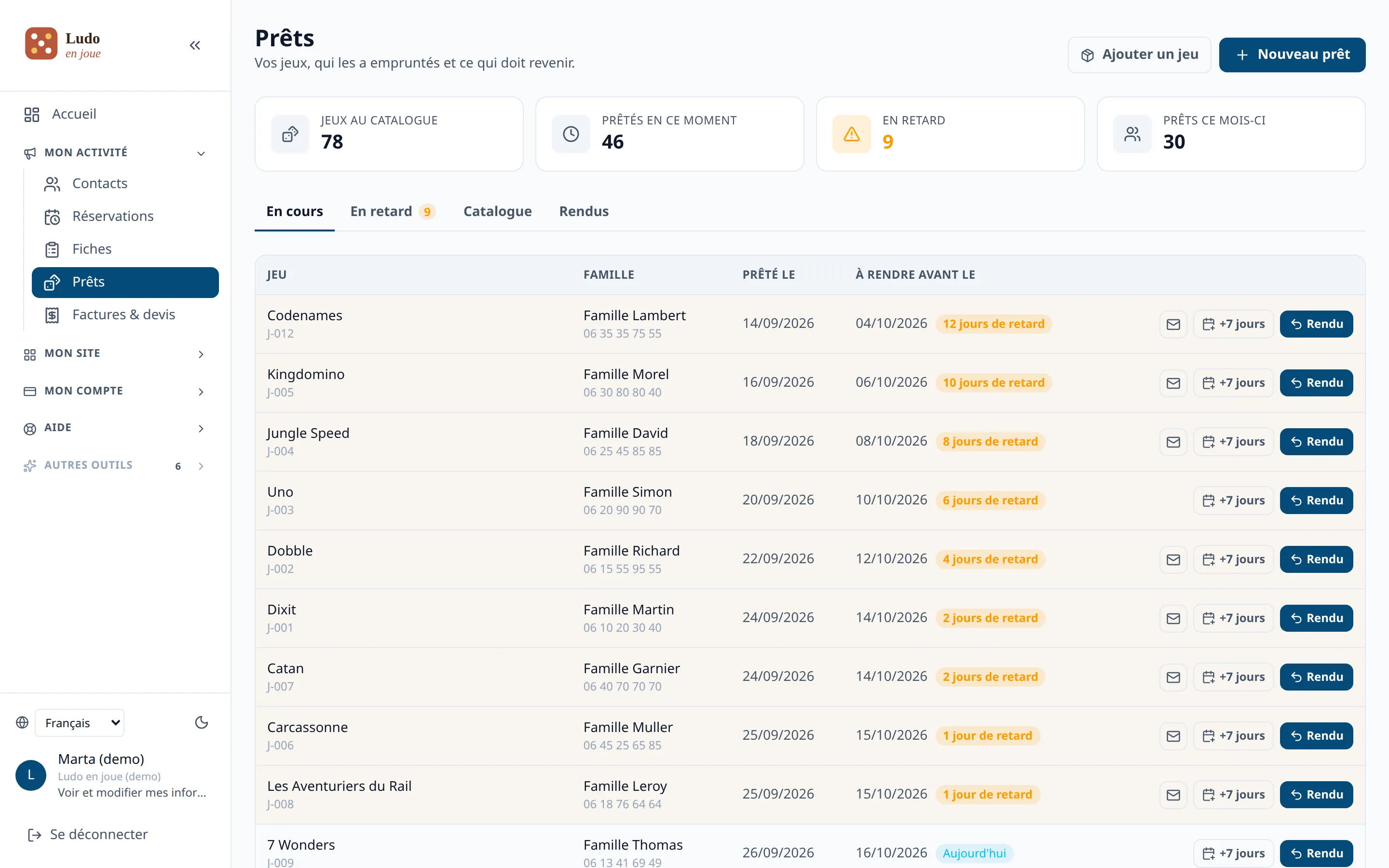Extend Catan loan by +7 jours
Image resolution: width=1389 pixels, height=868 pixels.
[x=1233, y=678]
